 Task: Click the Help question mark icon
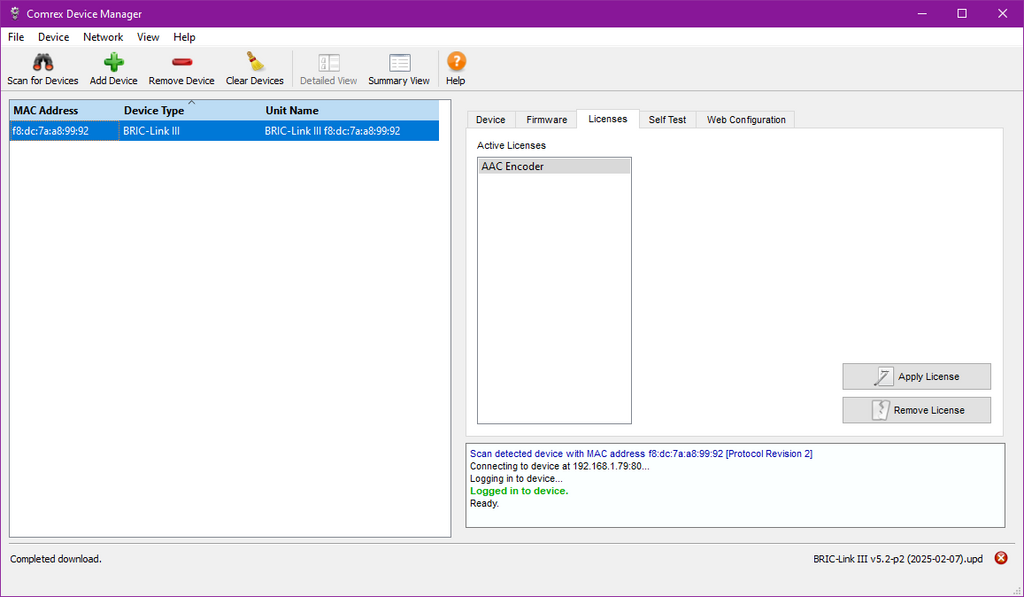tap(456, 63)
